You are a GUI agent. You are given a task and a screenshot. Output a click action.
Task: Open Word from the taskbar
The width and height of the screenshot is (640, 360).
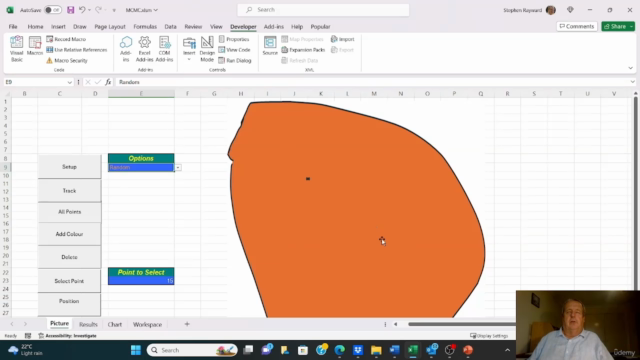394,350
